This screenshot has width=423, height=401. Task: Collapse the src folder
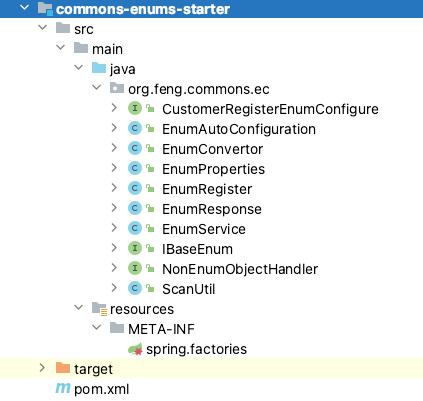(x=43, y=27)
